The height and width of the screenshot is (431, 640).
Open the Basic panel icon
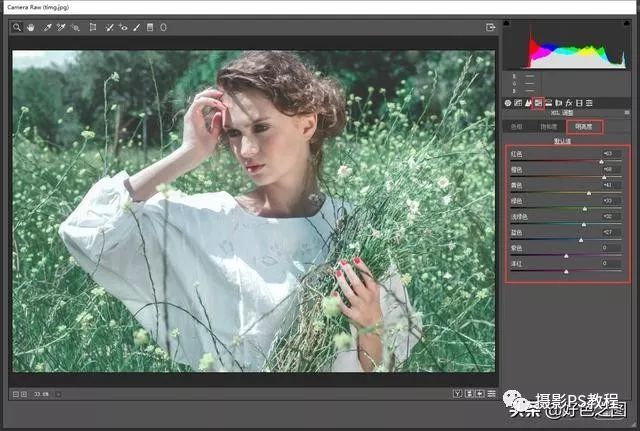508,102
